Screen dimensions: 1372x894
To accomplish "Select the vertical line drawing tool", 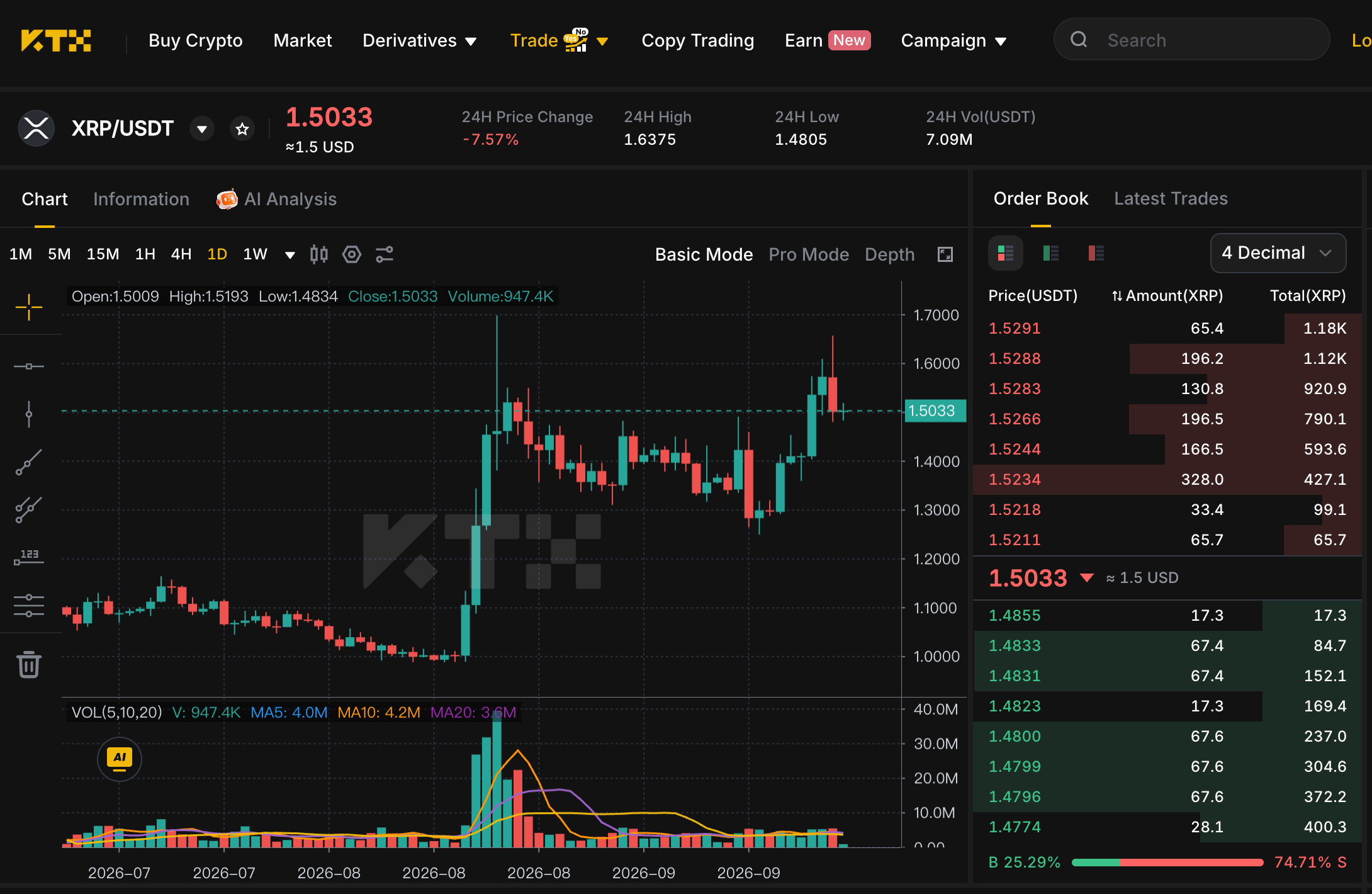I will pos(29,414).
